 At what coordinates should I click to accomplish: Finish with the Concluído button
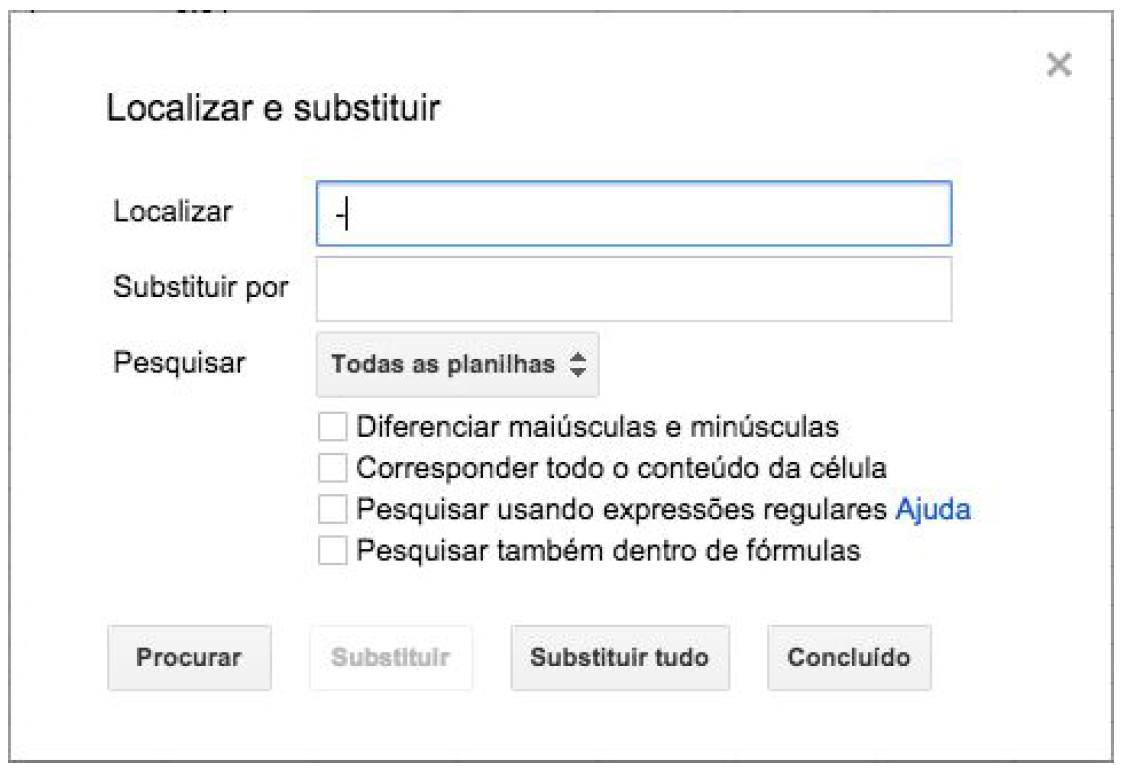(848, 658)
